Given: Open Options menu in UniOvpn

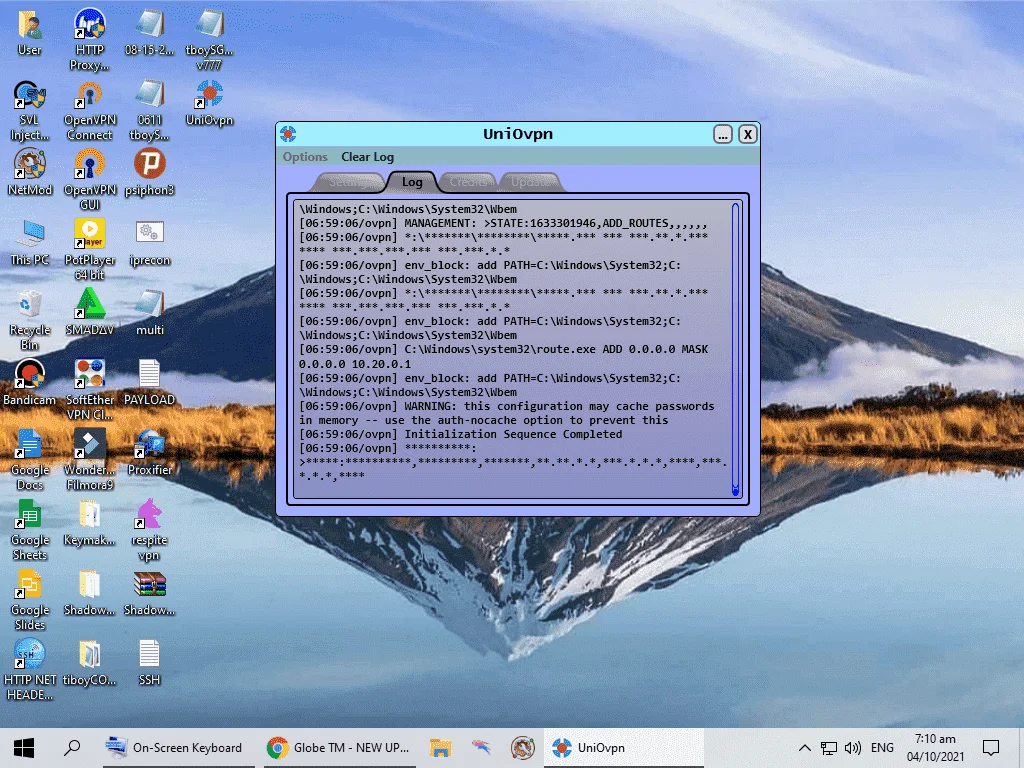Looking at the screenshot, I should point(305,157).
